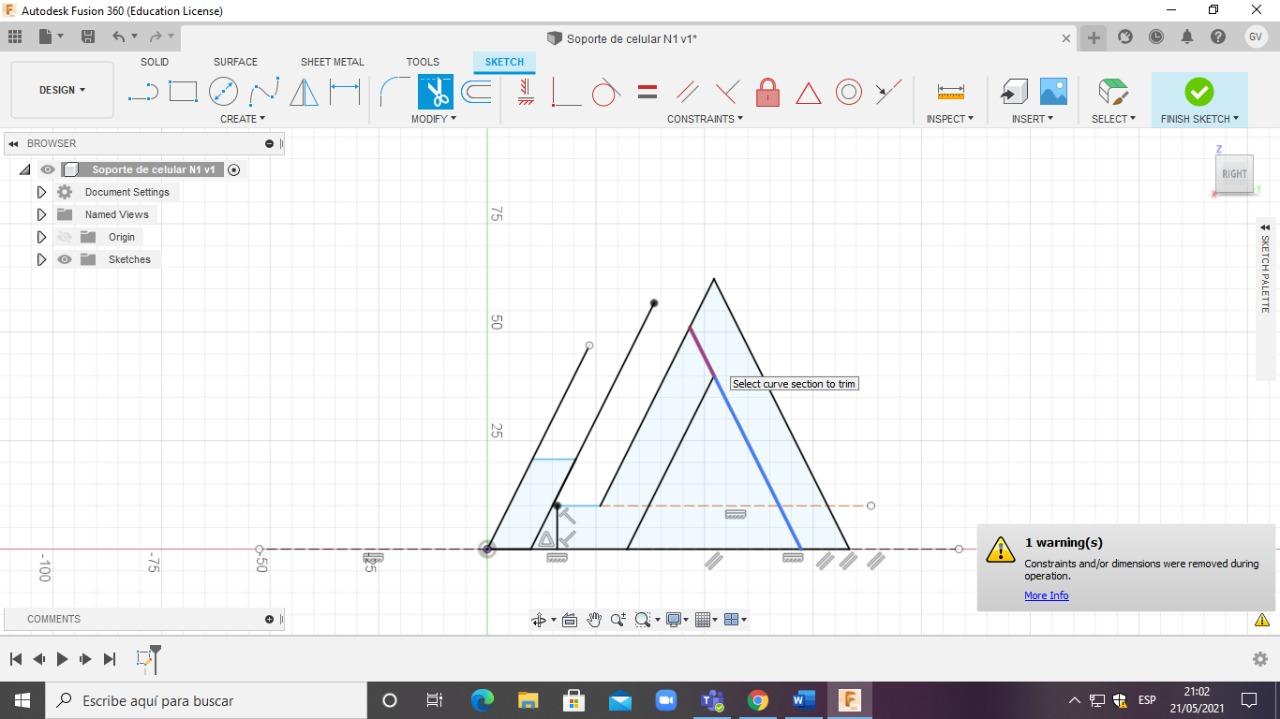
Task: Collapse the root component tree node
Action: [25, 170]
